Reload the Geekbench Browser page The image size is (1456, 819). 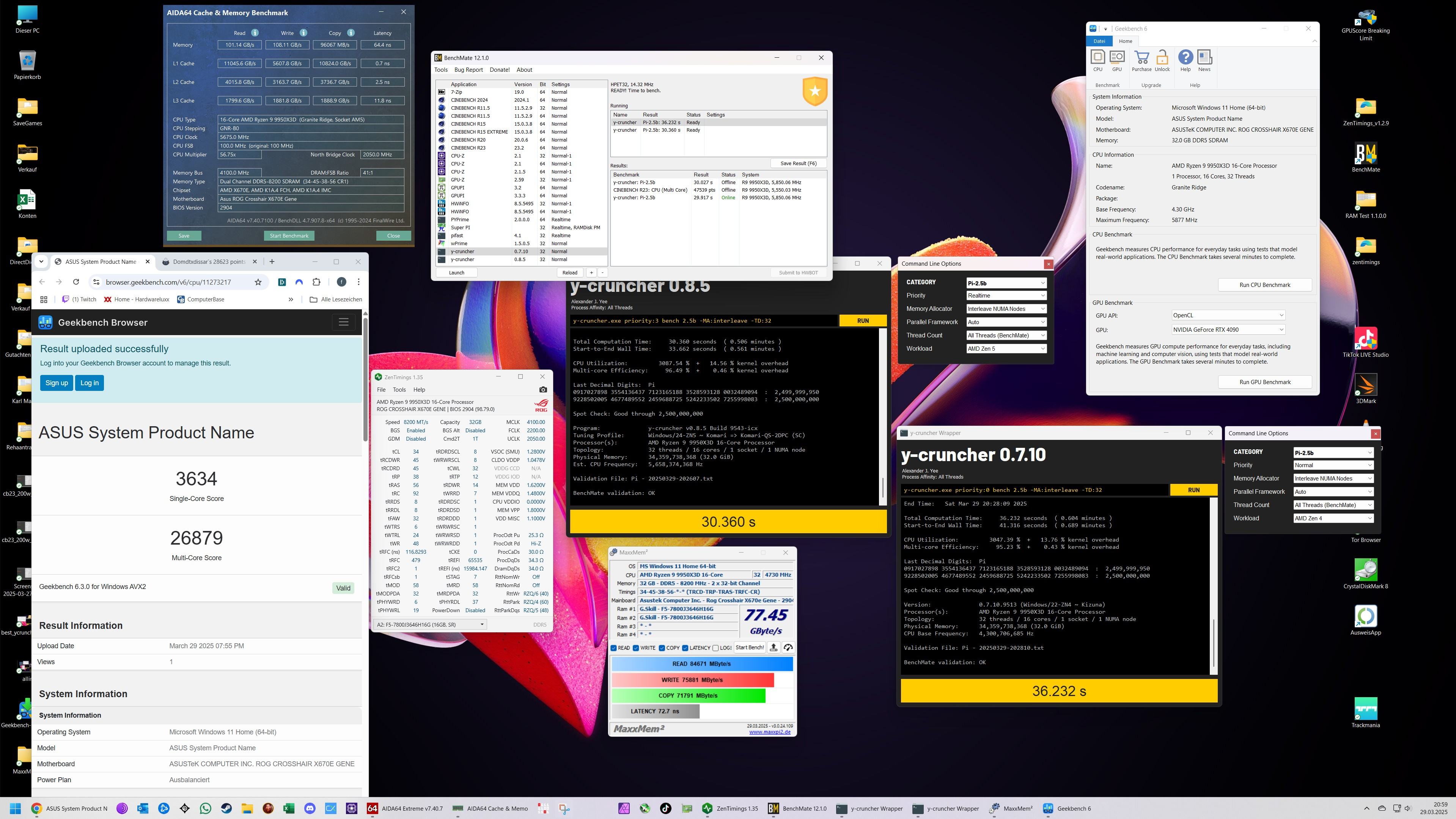point(76,282)
